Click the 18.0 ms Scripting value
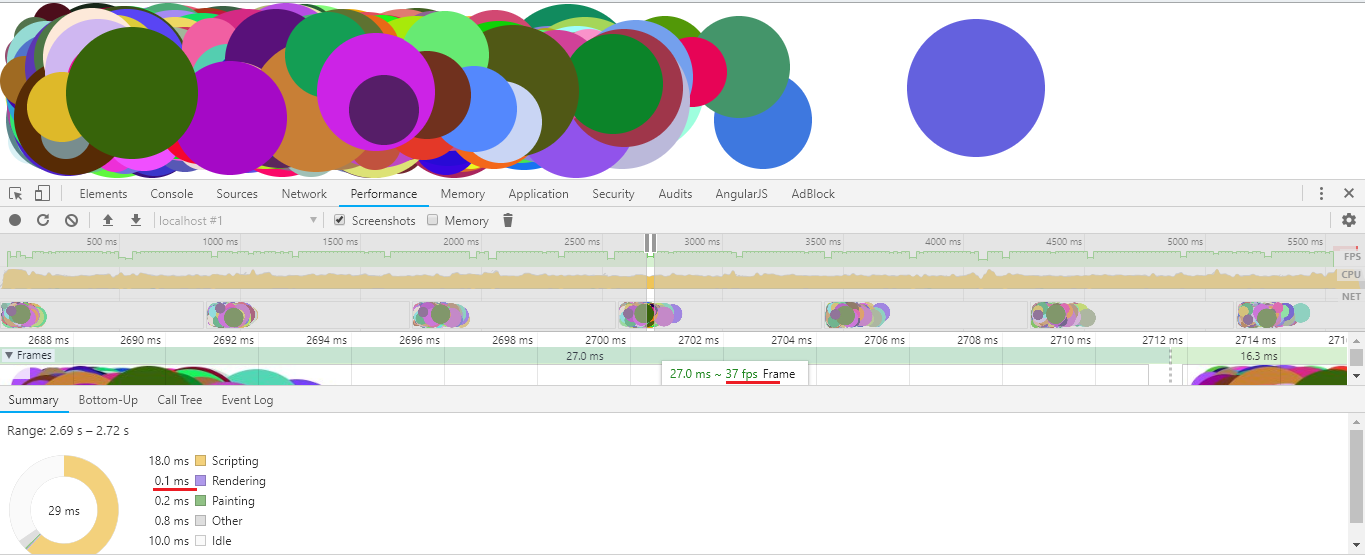1365x555 pixels. click(168, 461)
